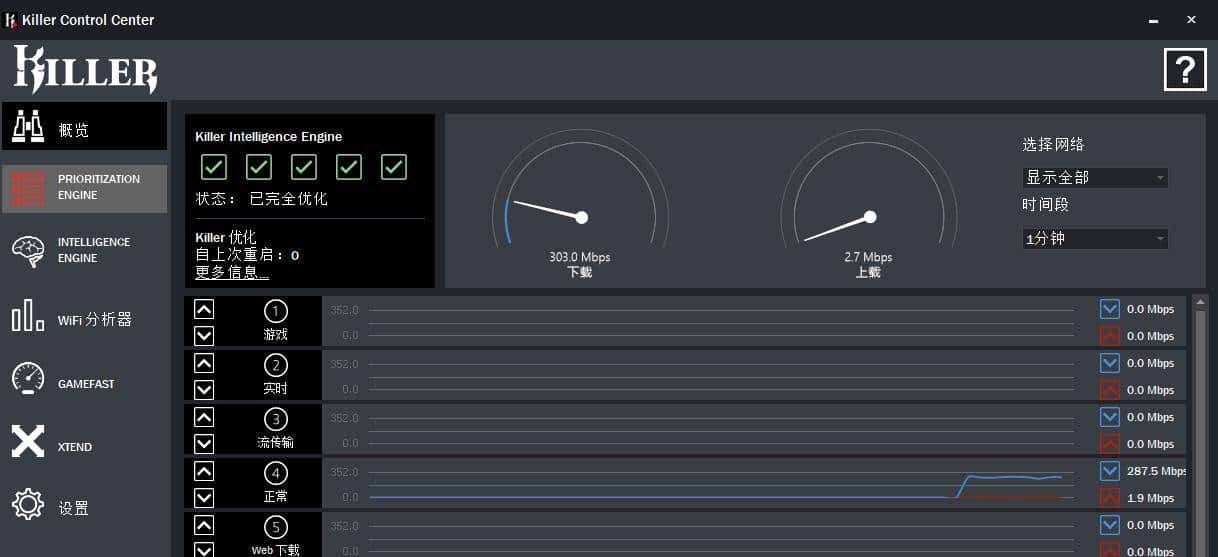Click the priority 4 circle for 正常
Screen dimensions: 1218x557
276,473
